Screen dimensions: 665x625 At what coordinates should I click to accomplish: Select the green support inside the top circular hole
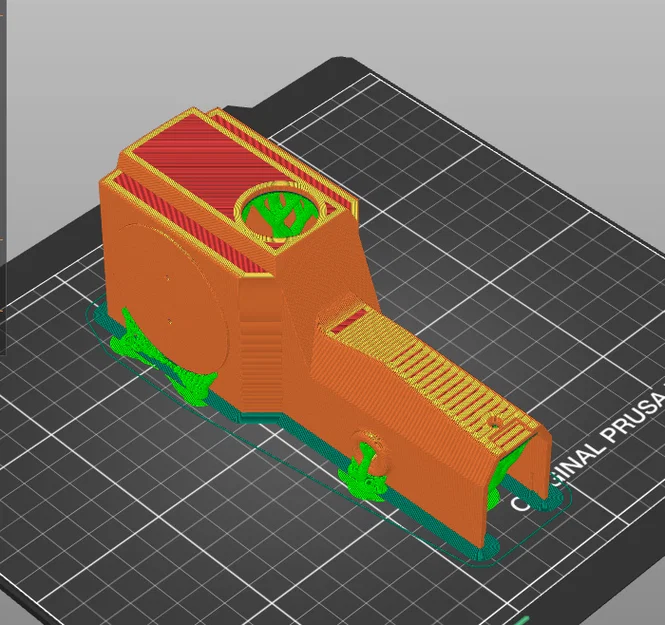[x=281, y=213]
